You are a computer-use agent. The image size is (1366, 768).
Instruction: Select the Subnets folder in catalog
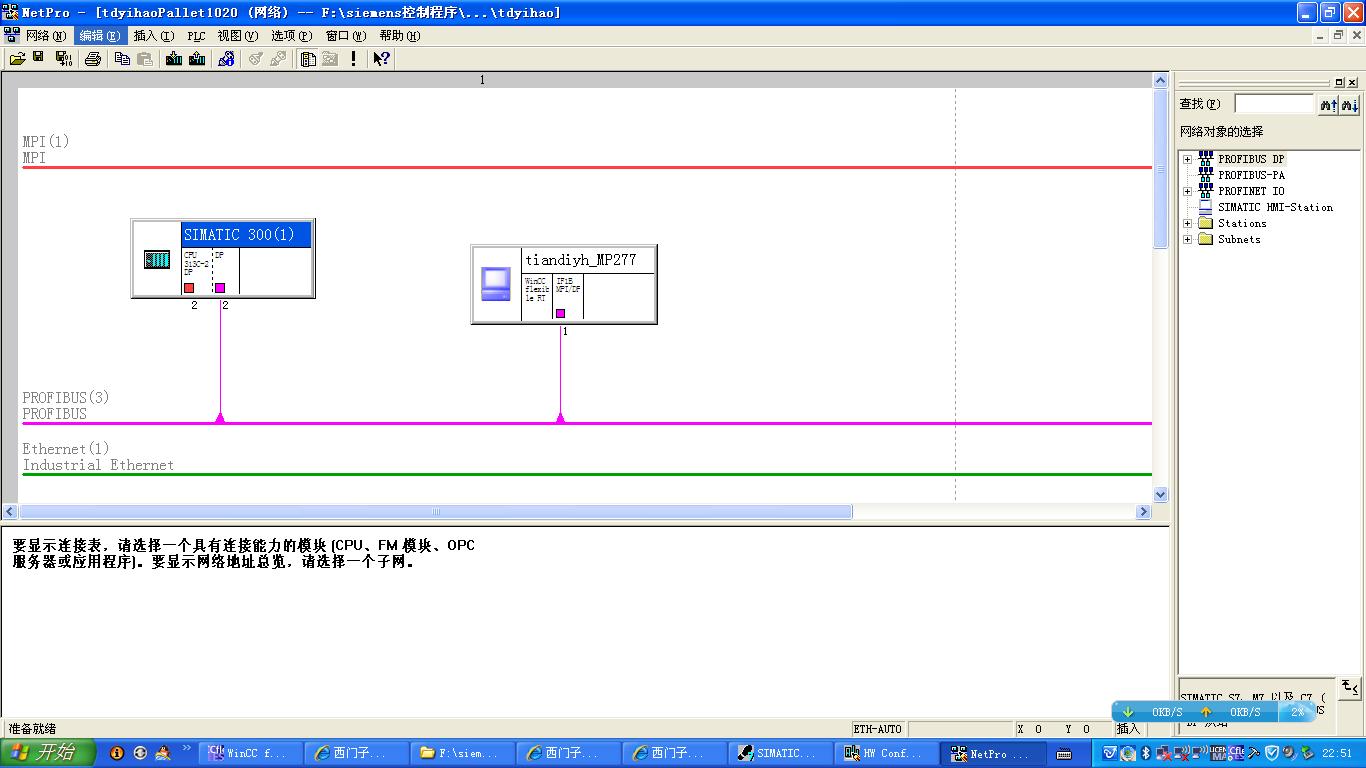[1239, 239]
